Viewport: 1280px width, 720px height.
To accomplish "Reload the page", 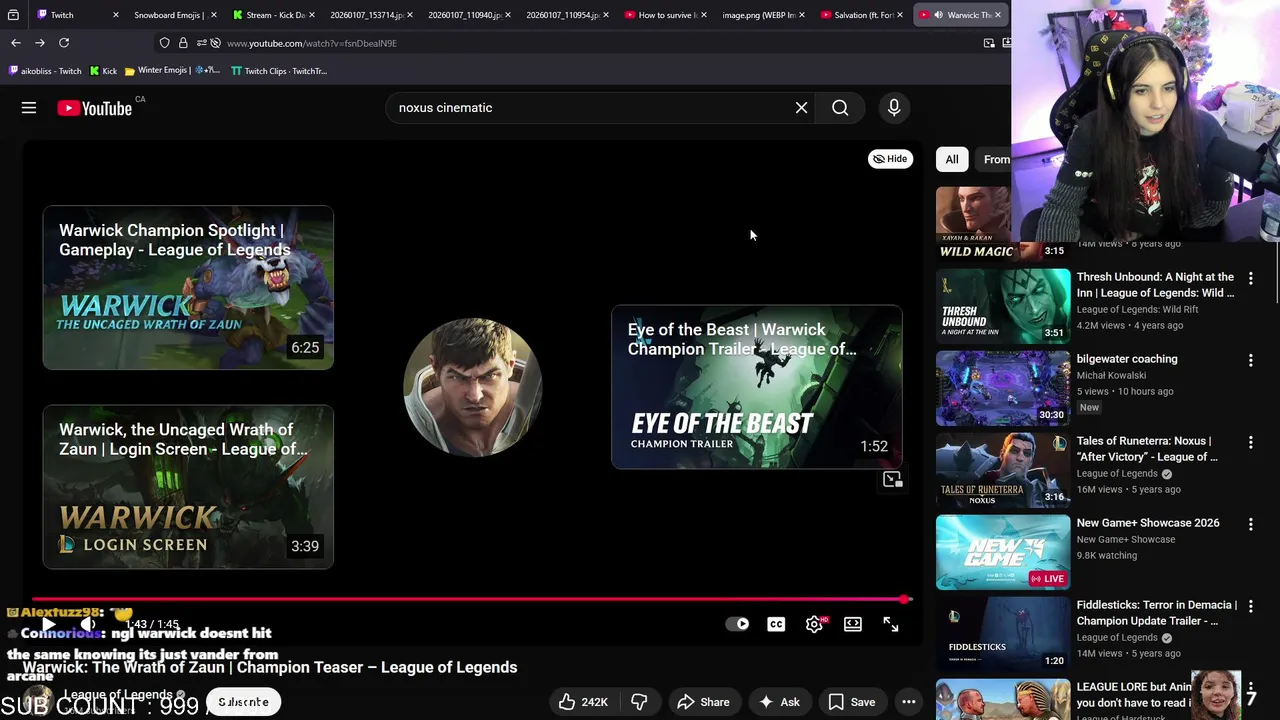I will (x=64, y=43).
